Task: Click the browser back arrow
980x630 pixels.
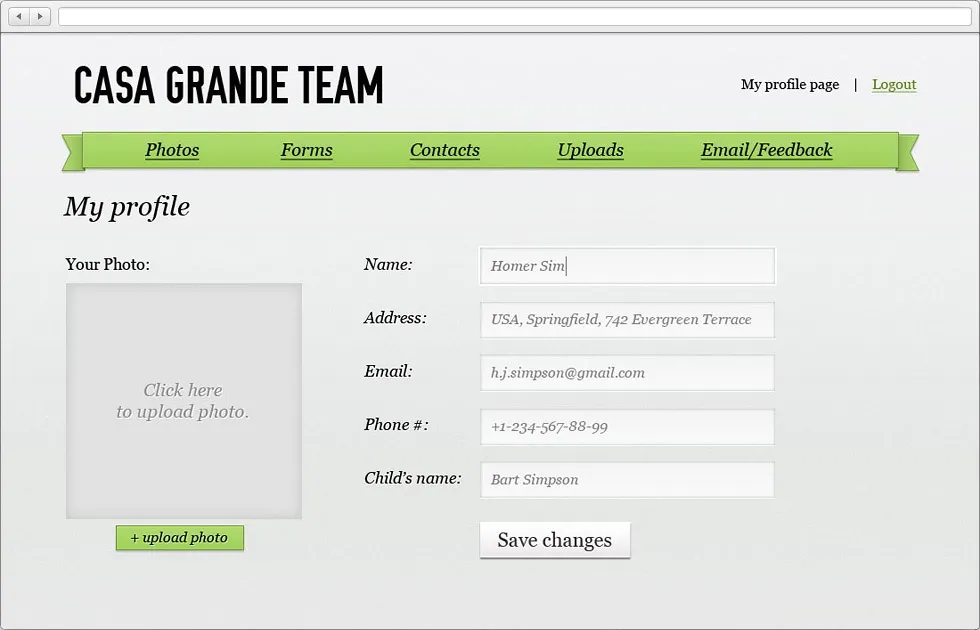Action: [19, 16]
